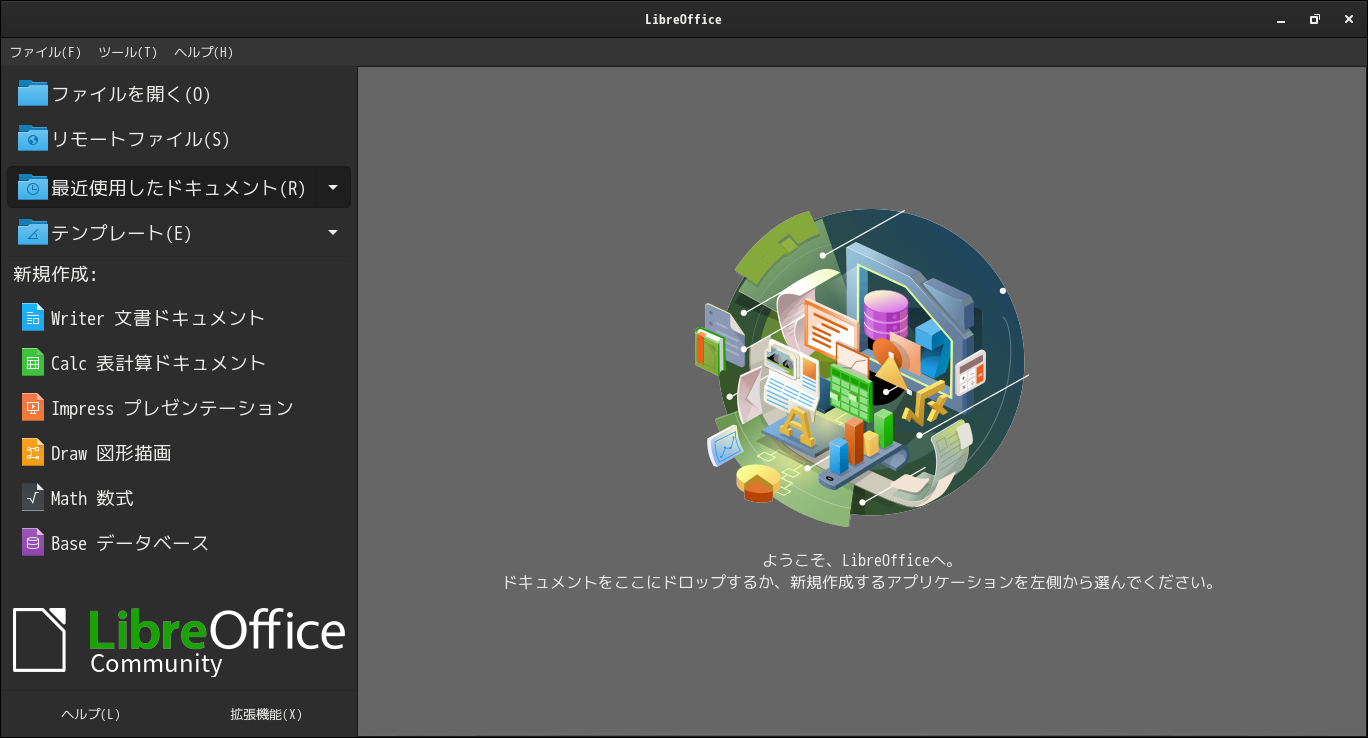
Task: Click the Writer document icon
Action: pos(33,317)
